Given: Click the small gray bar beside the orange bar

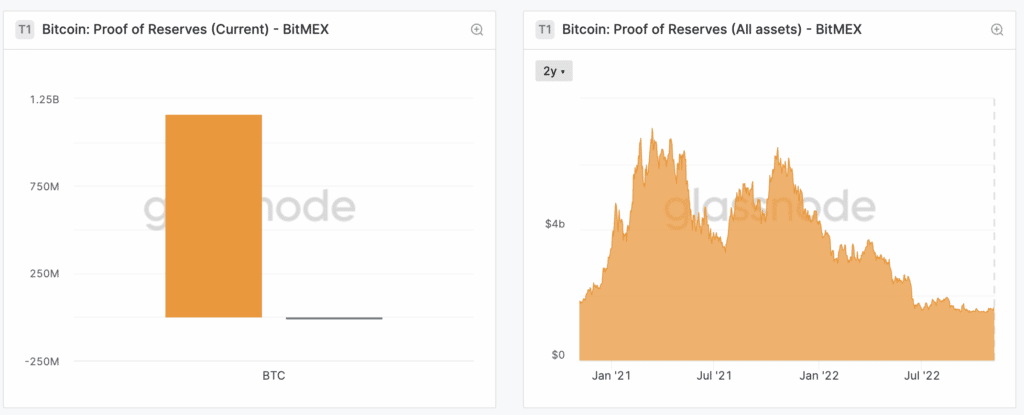Looking at the screenshot, I should 334,318.
